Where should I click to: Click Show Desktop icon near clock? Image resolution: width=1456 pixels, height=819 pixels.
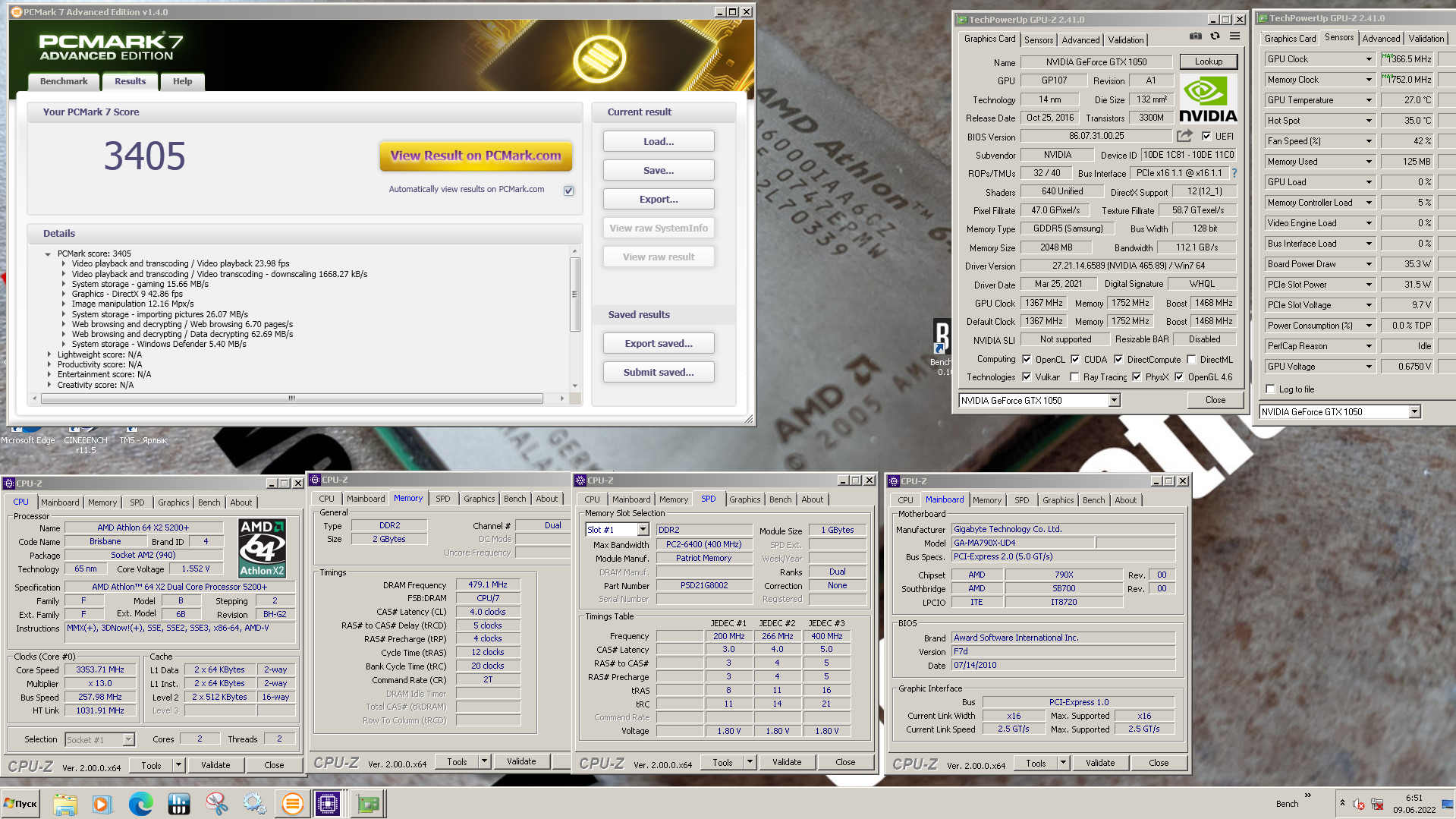tap(1448, 804)
